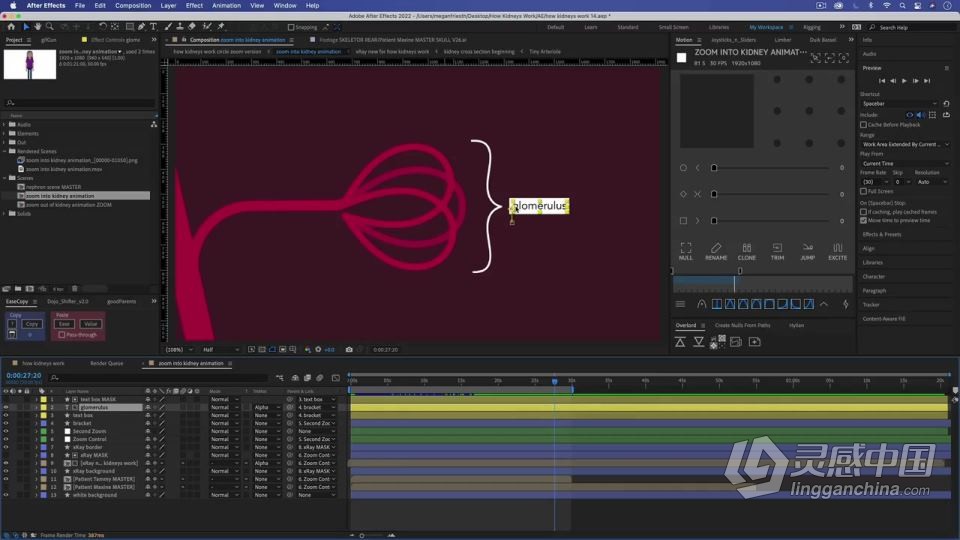
Task: Open the Play From Current Time dropdown
Action: [905, 163]
